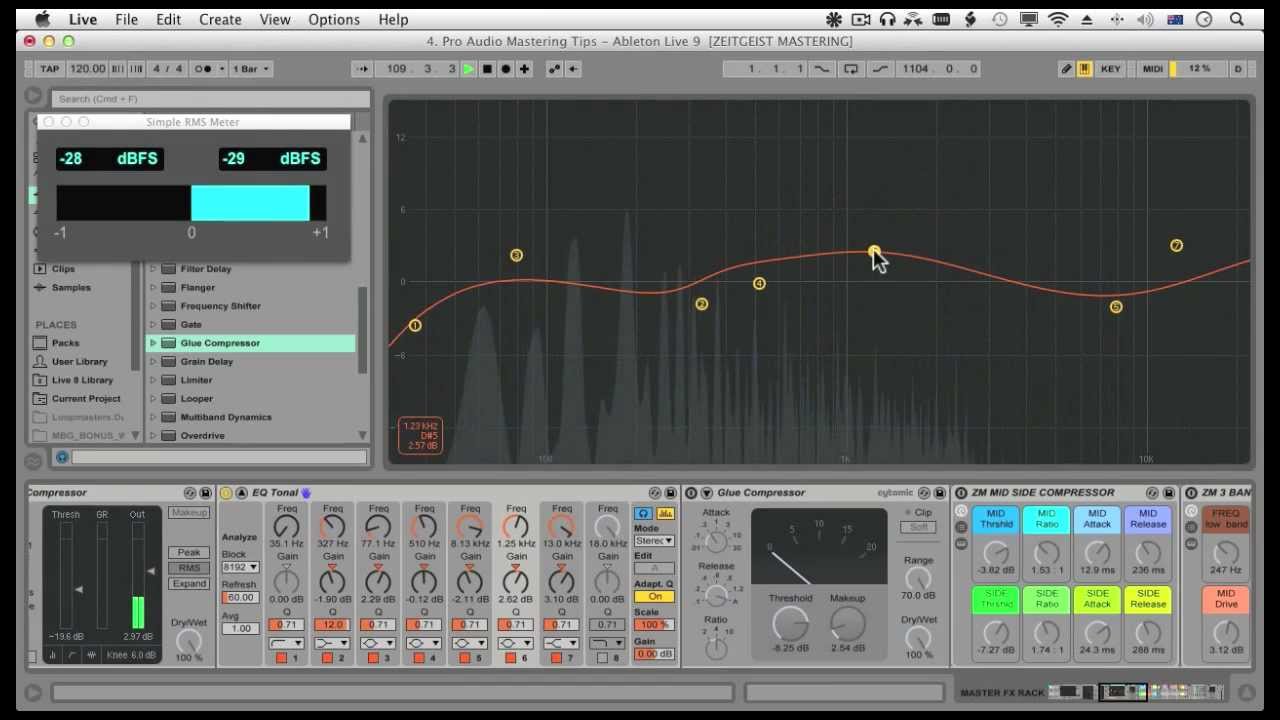The height and width of the screenshot is (720, 1280).
Task: Open band 1 filter type dropdown
Action: [x=287, y=643]
